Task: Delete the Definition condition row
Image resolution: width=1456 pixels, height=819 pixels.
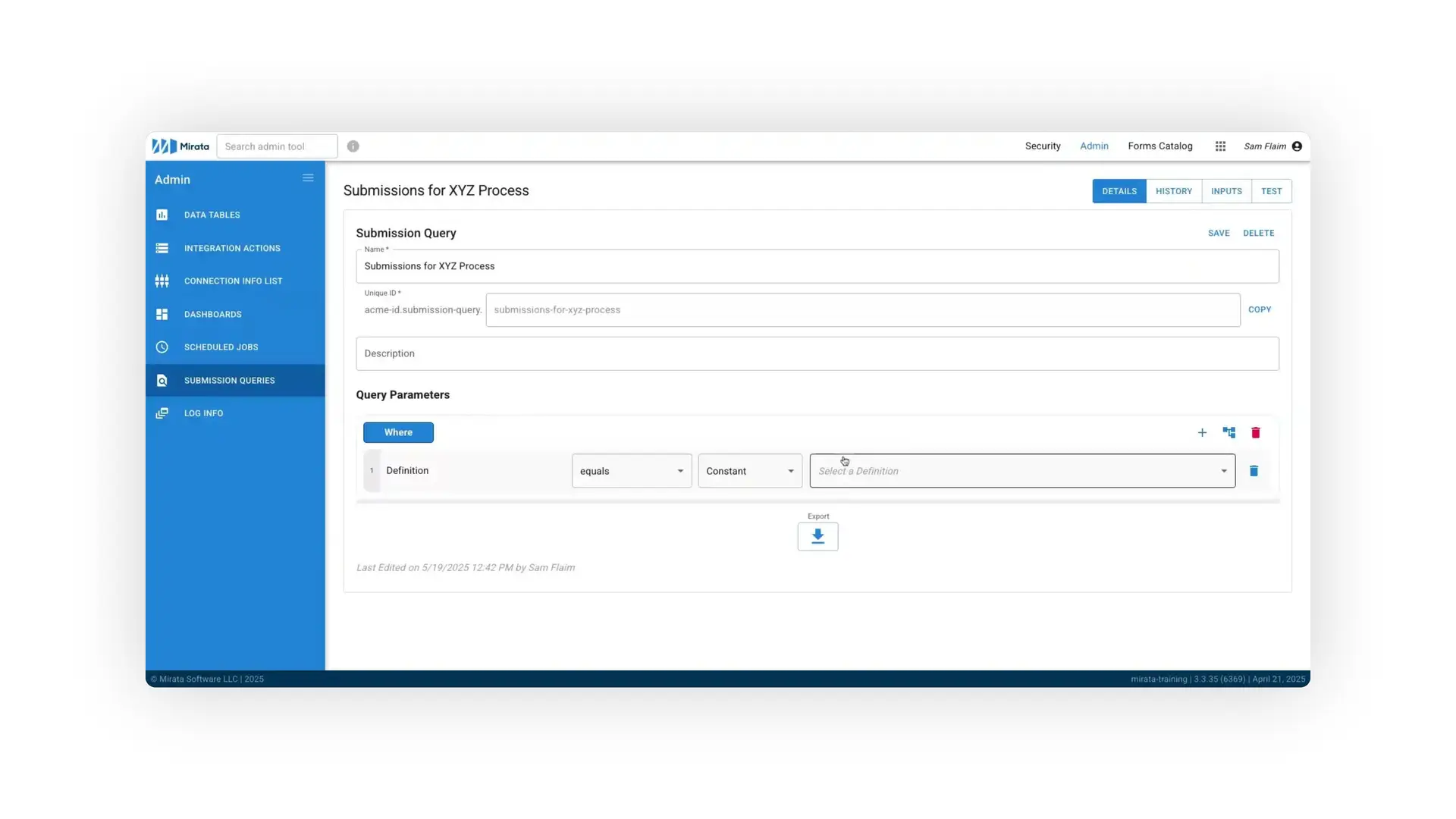Action: click(x=1254, y=471)
